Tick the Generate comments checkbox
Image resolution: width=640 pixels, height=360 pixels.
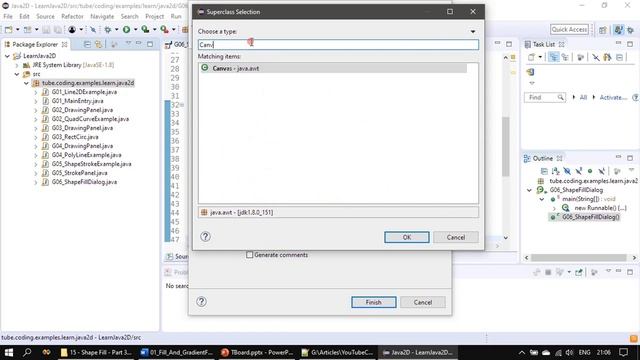click(x=249, y=255)
